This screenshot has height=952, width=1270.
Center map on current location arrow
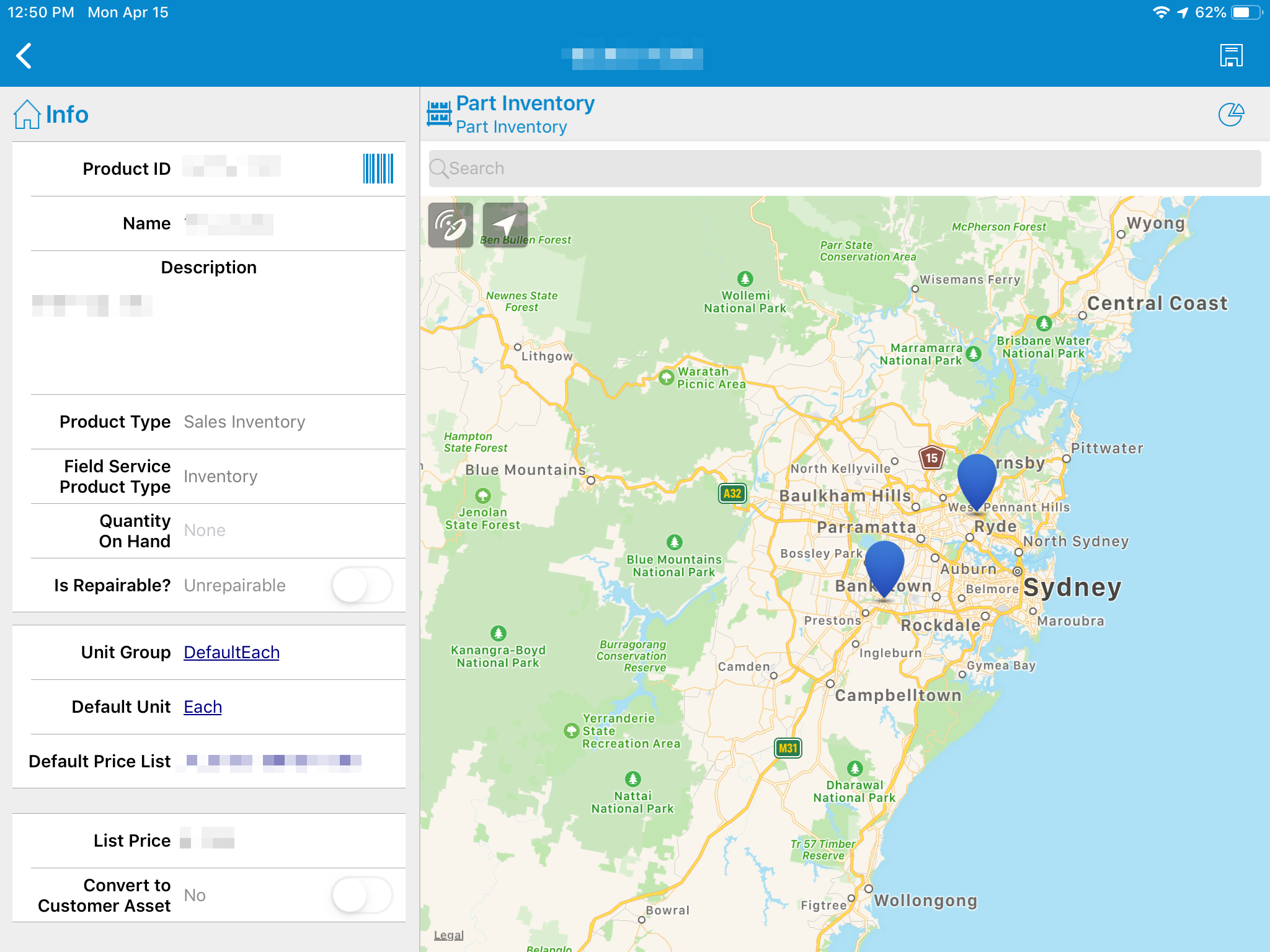[x=505, y=225]
